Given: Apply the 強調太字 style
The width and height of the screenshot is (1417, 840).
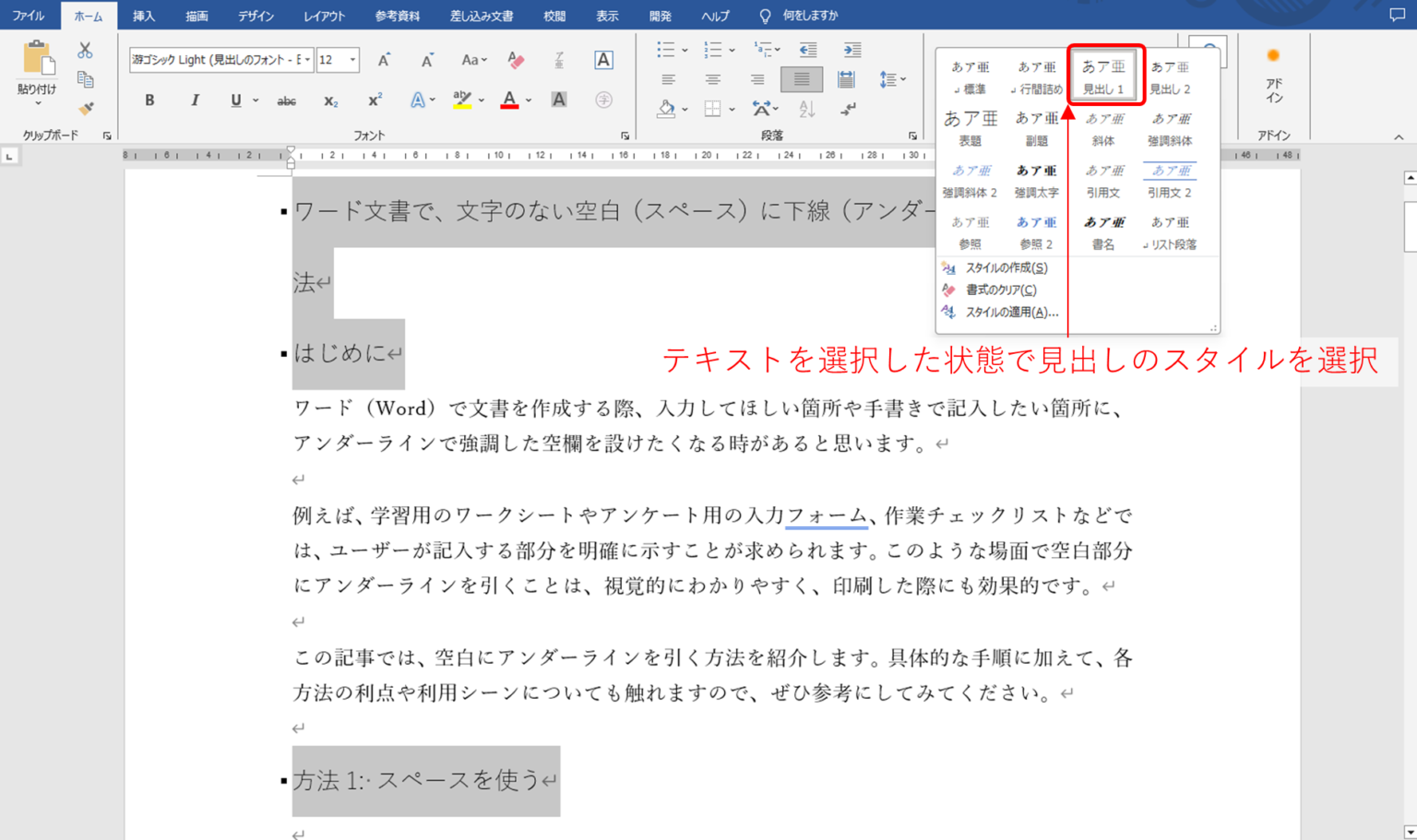Looking at the screenshot, I should [x=1036, y=180].
